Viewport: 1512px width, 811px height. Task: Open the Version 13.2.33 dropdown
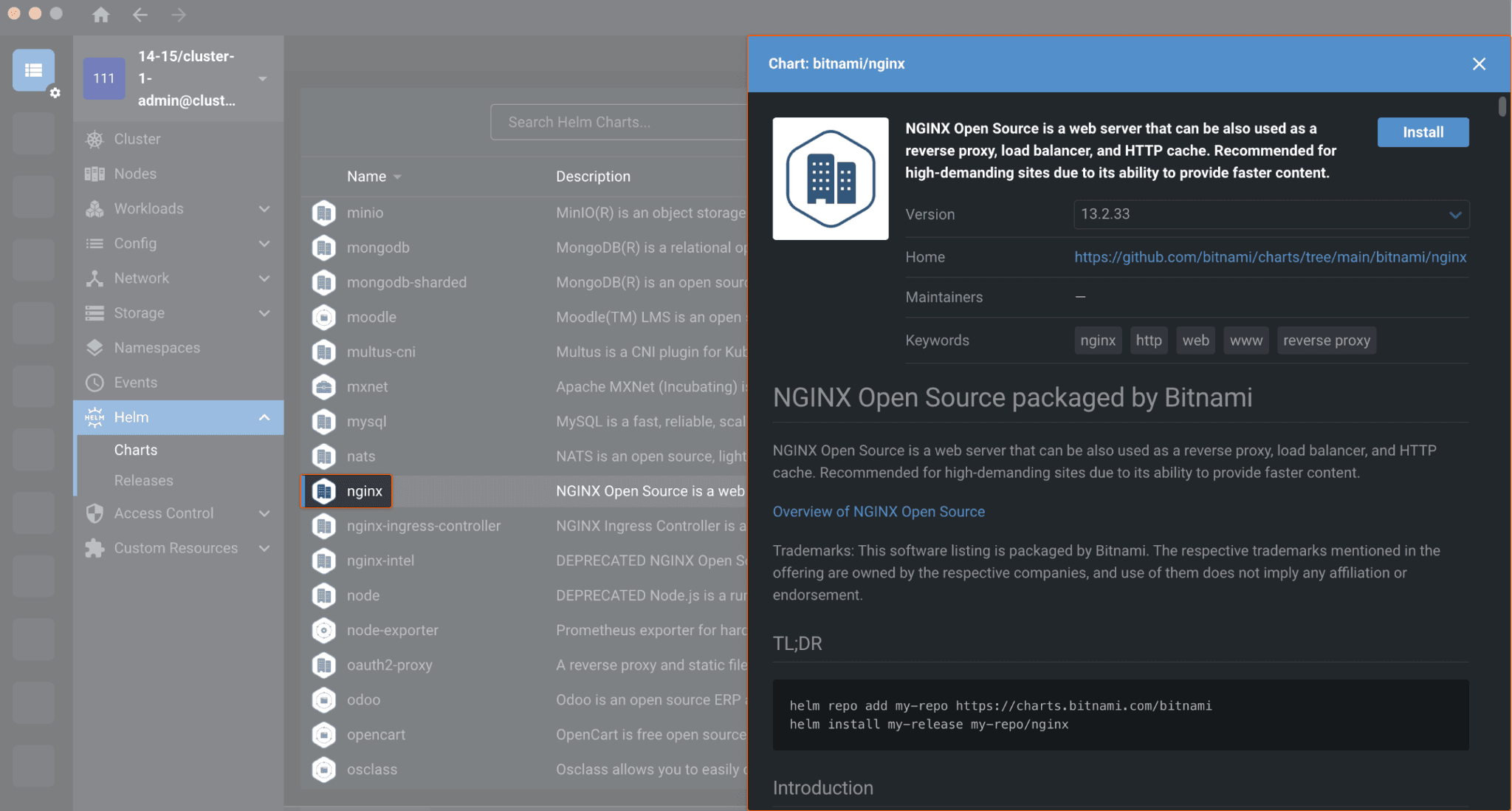coord(1271,214)
